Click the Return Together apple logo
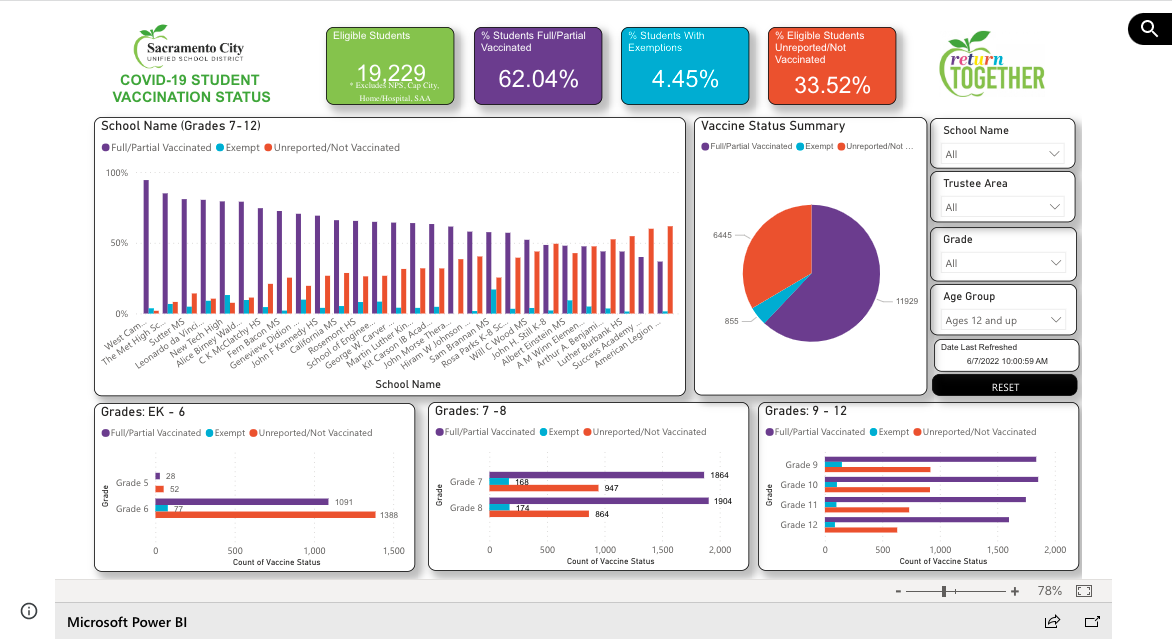Screen dimensions: 1172x644 pyautogui.click(x=992, y=65)
